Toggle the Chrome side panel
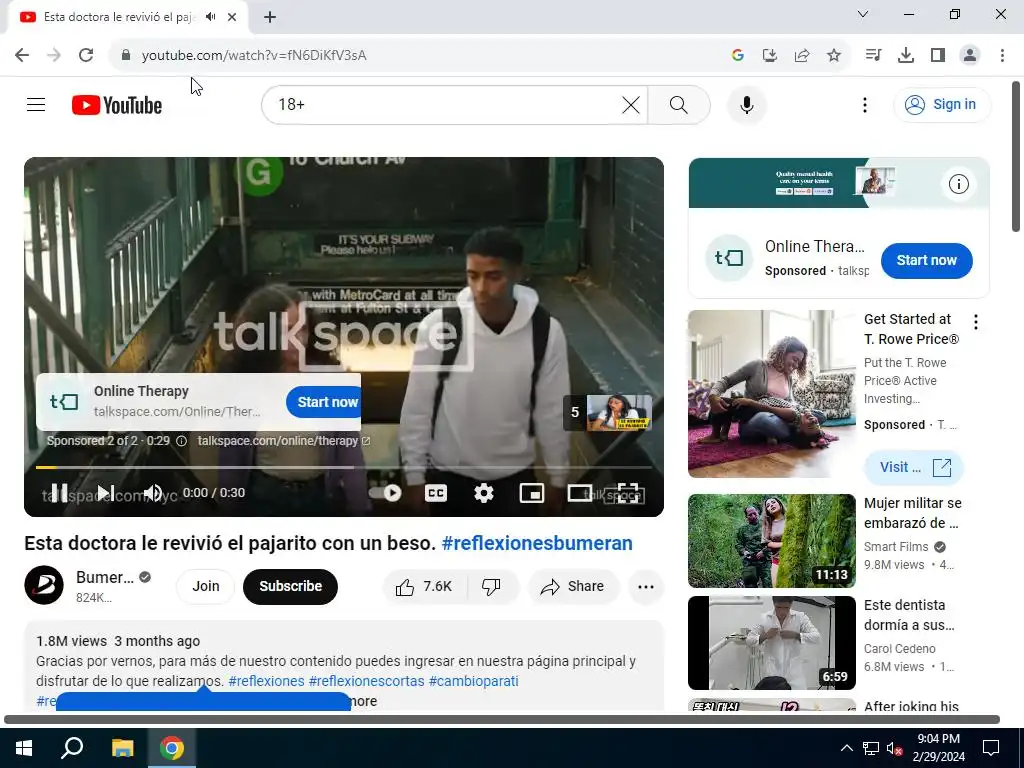Screen dimensions: 1024x768 [x=938, y=55]
